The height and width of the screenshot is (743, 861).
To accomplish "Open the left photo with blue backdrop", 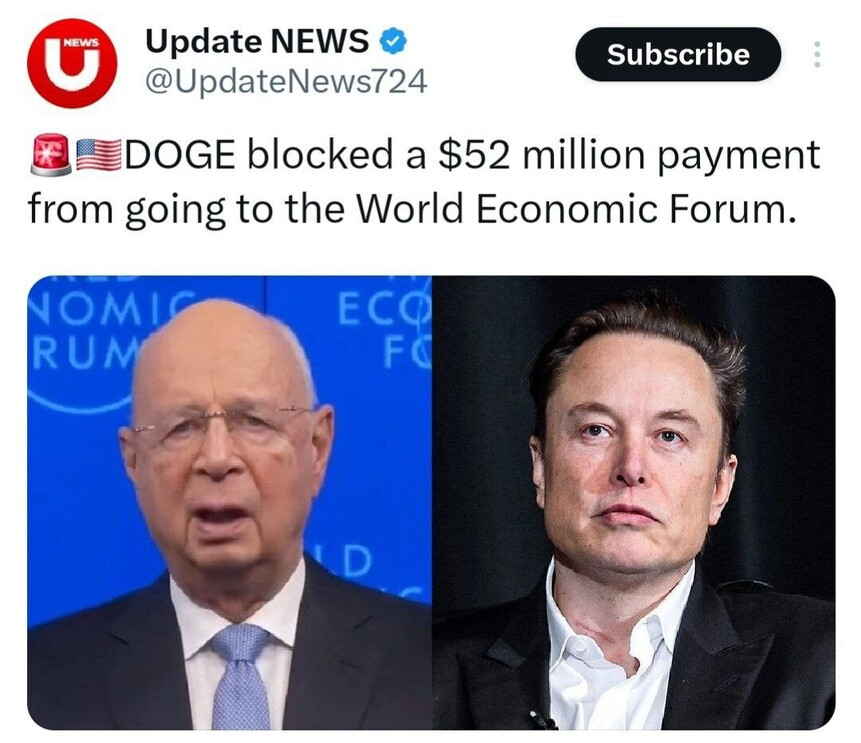I will pos(230,502).
